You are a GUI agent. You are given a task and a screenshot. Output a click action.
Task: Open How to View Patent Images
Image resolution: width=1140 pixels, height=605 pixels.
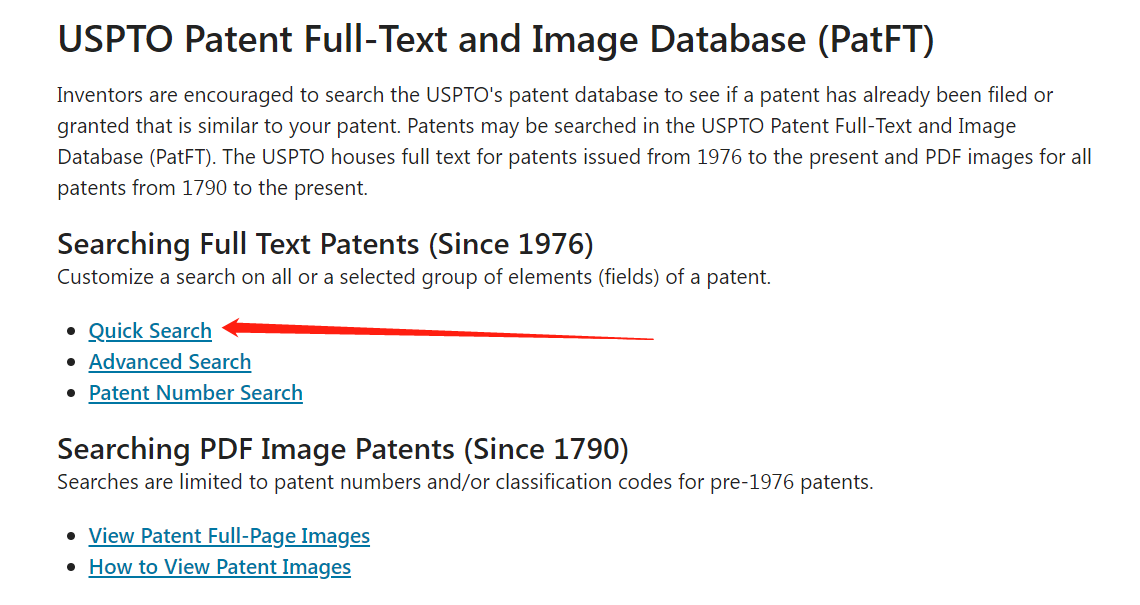[x=220, y=567]
